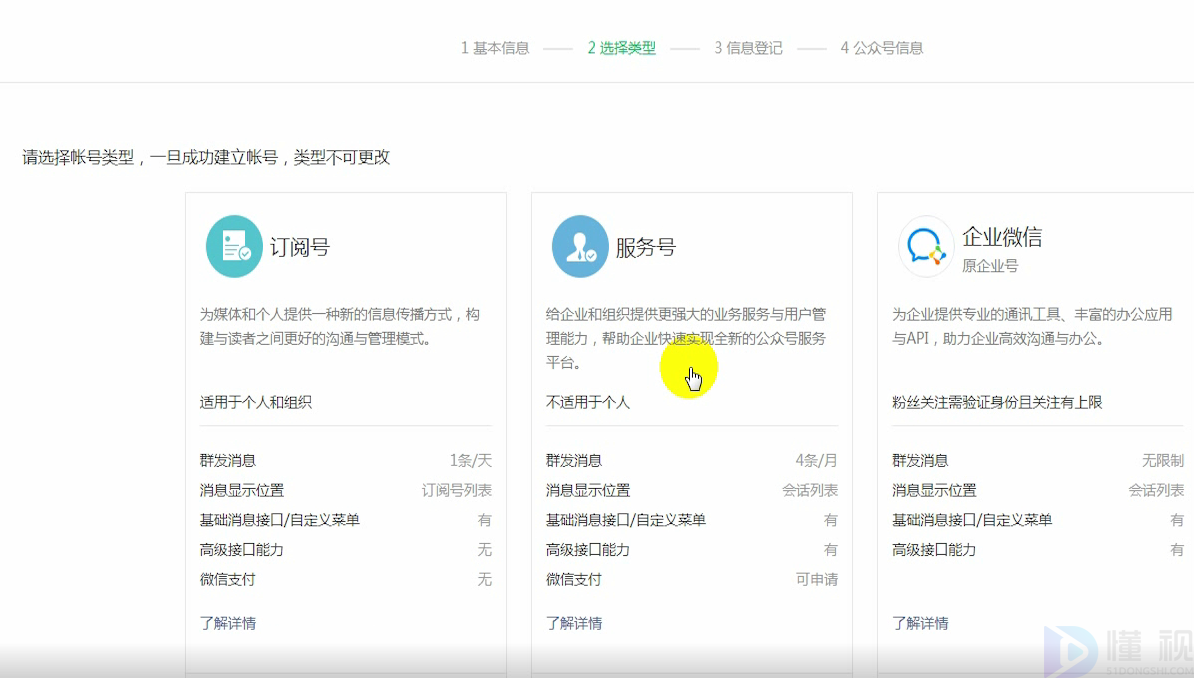Click the 订阅号列表 display position value
This screenshot has height=678, width=1194.
457,490
